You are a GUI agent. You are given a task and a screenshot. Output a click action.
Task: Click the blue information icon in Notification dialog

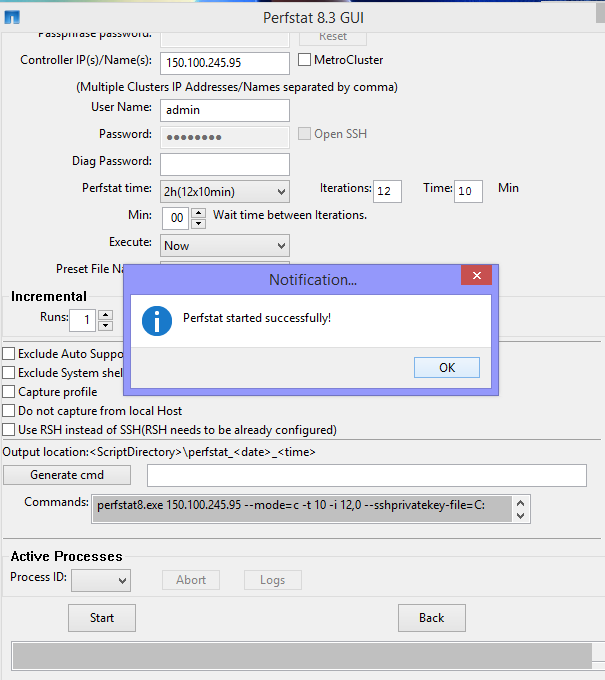tap(157, 321)
